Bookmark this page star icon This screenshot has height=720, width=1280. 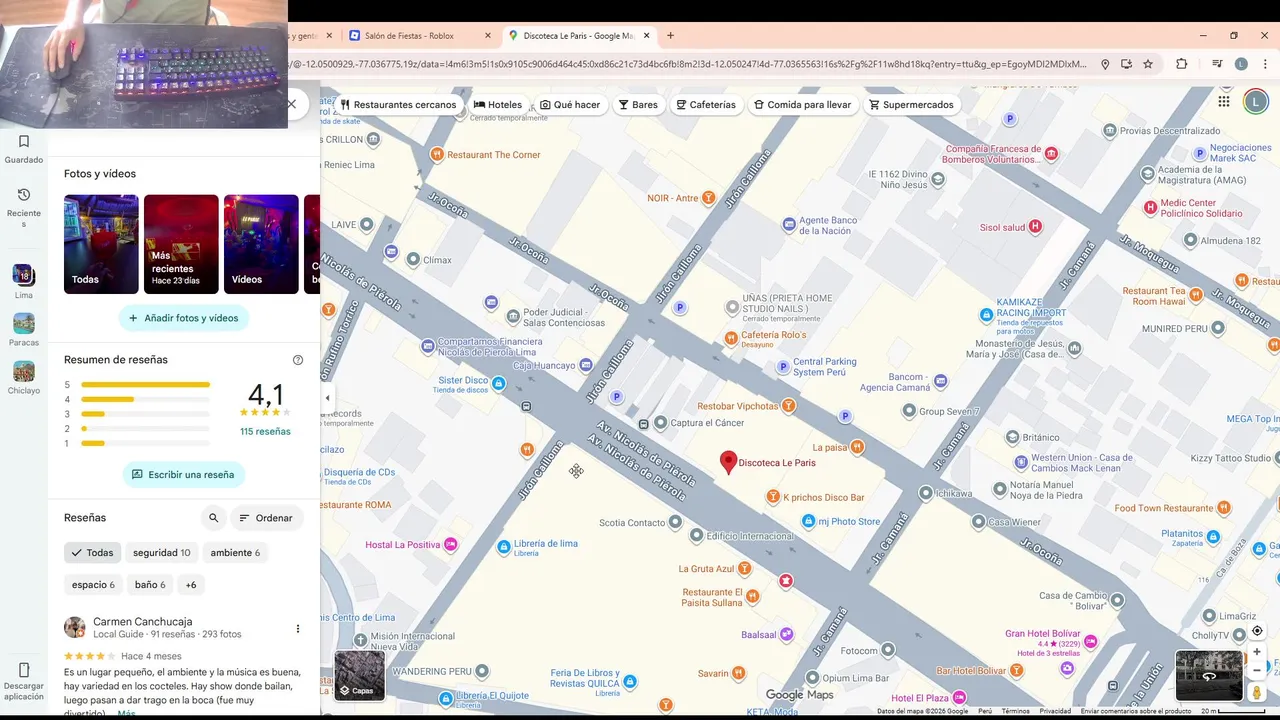(x=1148, y=64)
